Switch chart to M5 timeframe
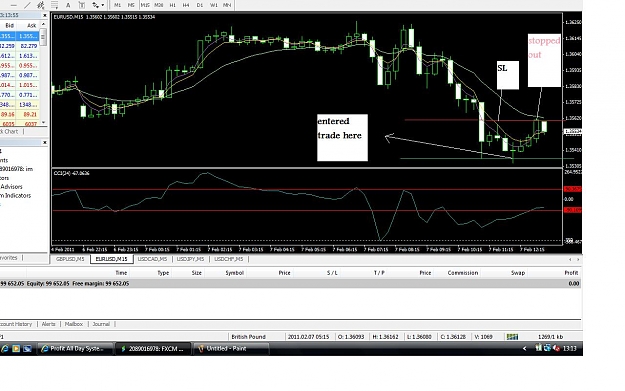Image resolution: width=625 pixels, height=391 pixels. [x=131, y=5]
